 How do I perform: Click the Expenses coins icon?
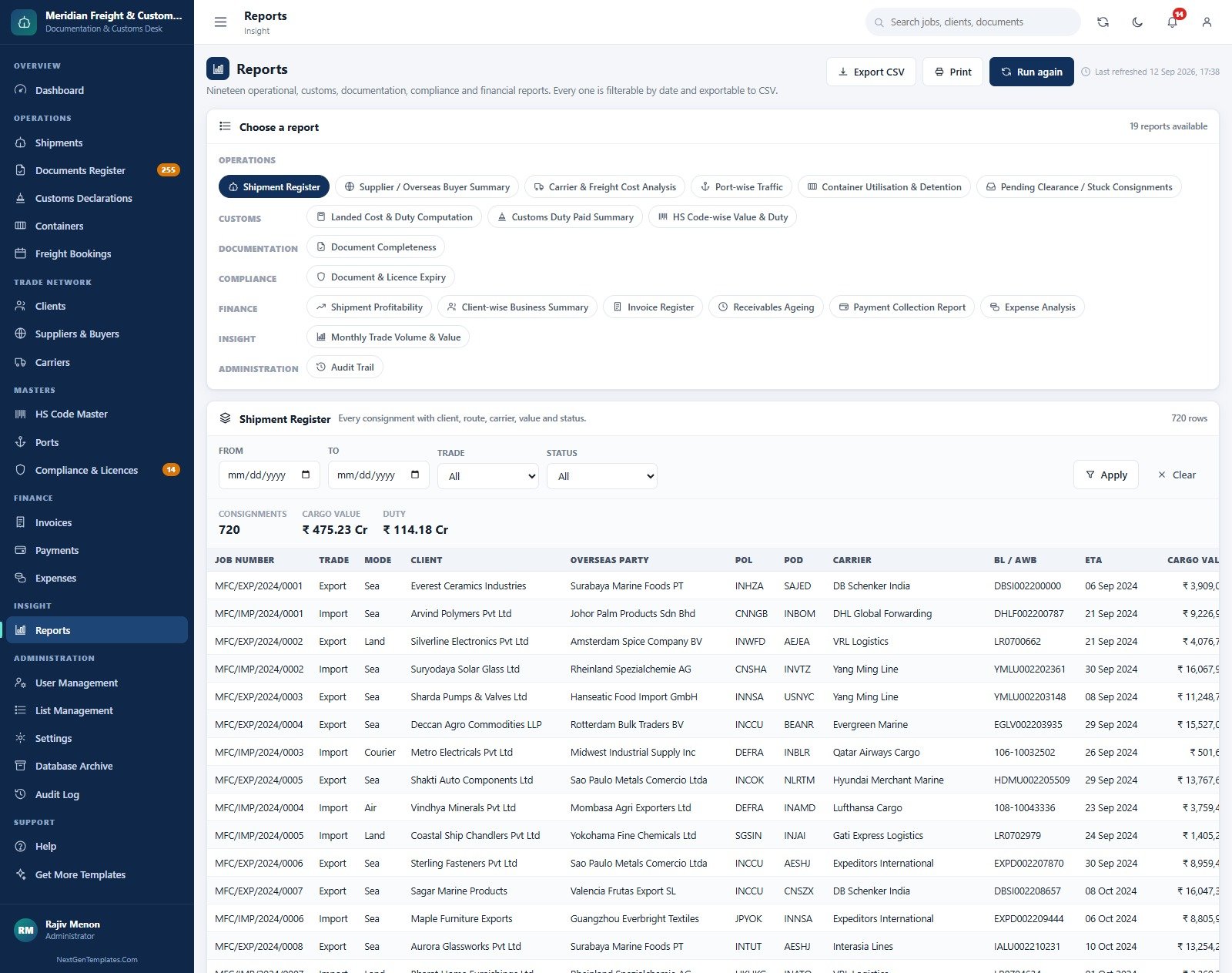(x=21, y=578)
